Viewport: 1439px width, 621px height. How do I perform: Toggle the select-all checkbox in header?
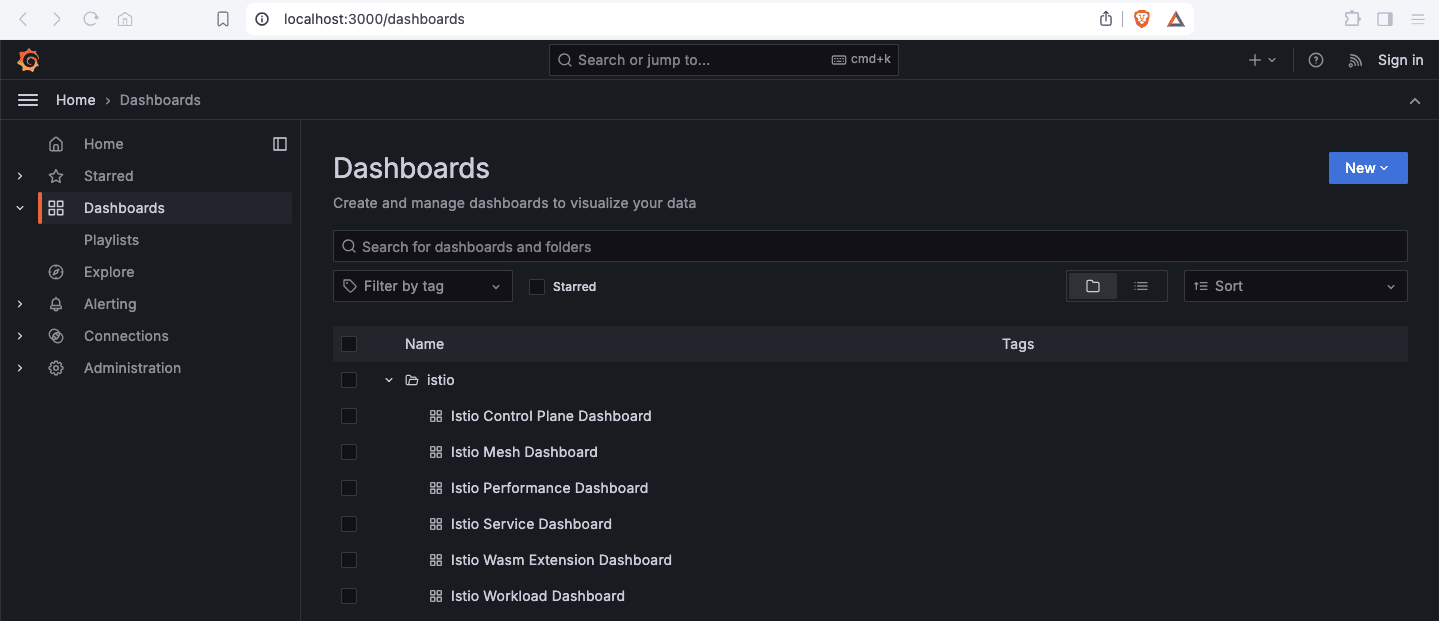coord(349,344)
